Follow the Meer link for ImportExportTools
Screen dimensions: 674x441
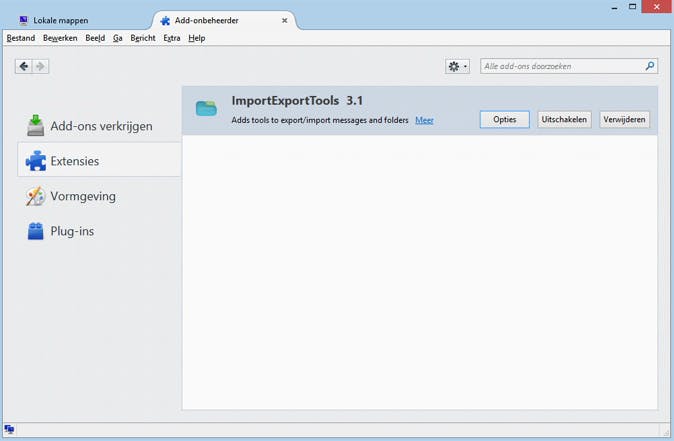point(424,120)
